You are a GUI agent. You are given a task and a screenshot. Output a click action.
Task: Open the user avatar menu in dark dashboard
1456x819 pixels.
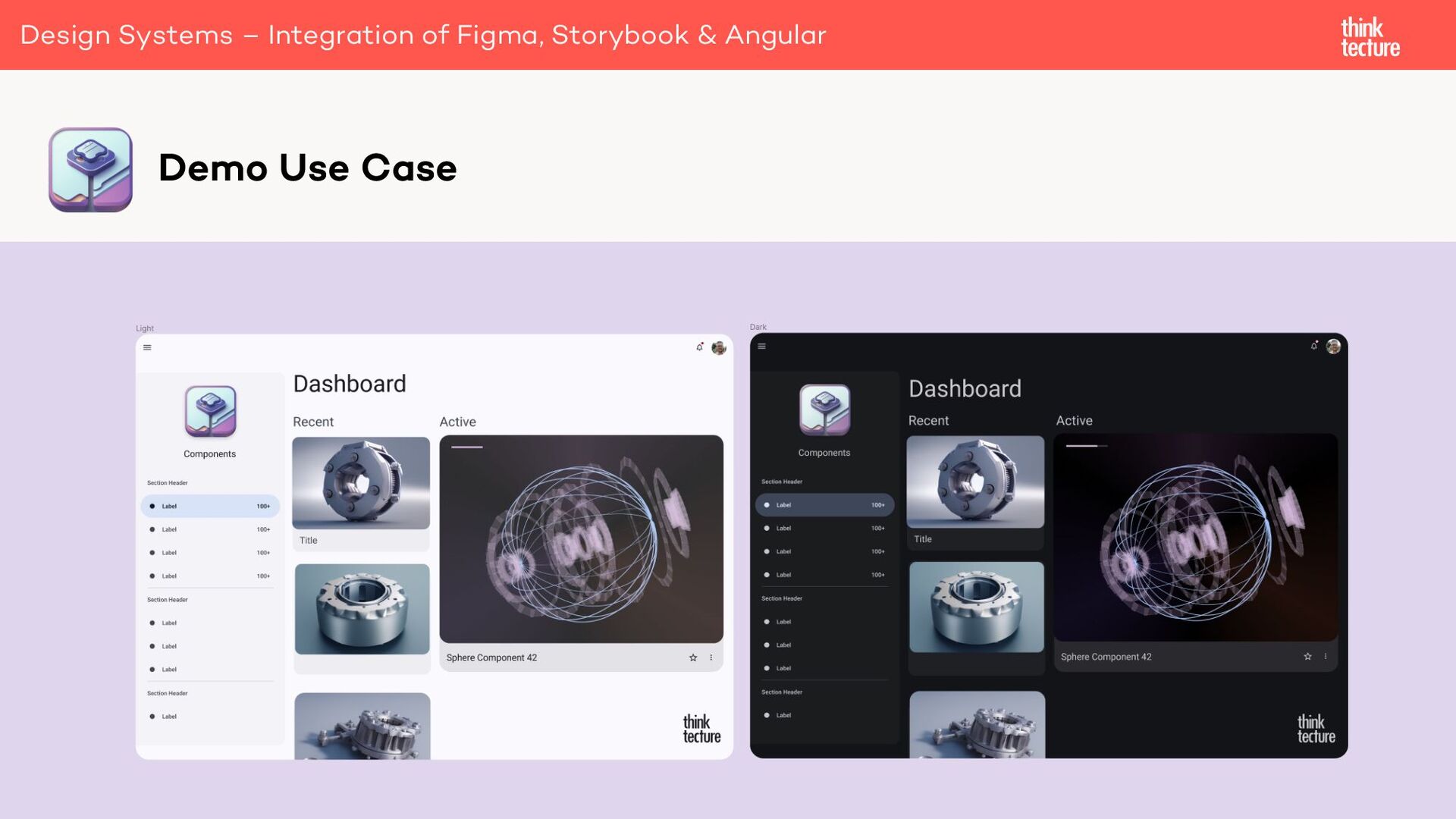tap(1333, 346)
